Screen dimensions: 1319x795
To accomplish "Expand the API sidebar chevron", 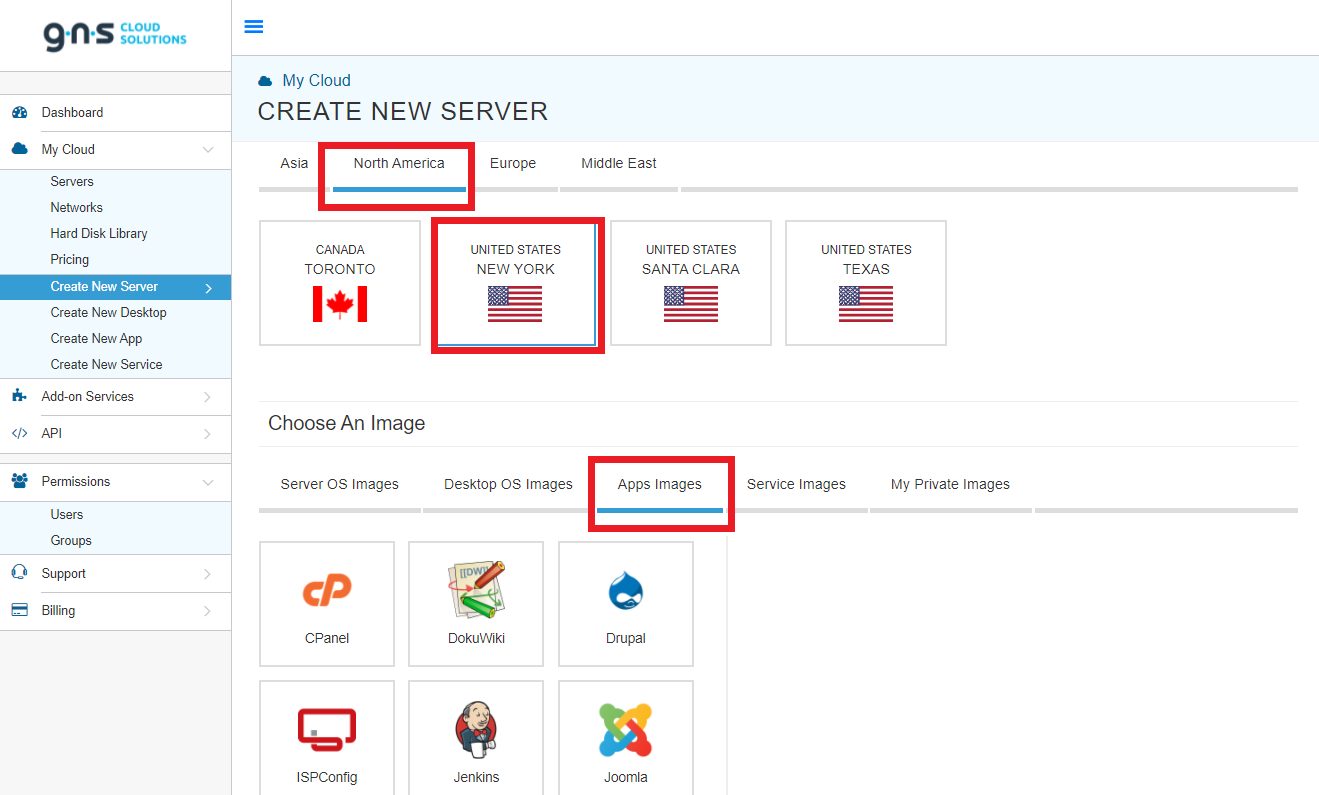I will (x=208, y=434).
